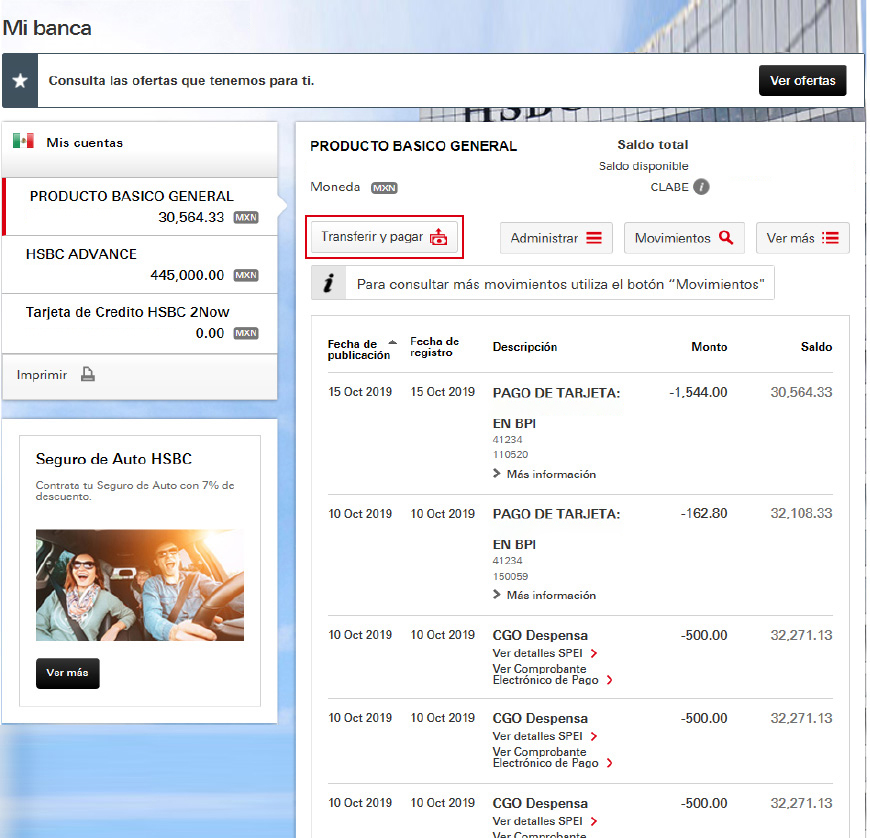Click Ver más in the Seguro de Auto ad

pos(67,673)
